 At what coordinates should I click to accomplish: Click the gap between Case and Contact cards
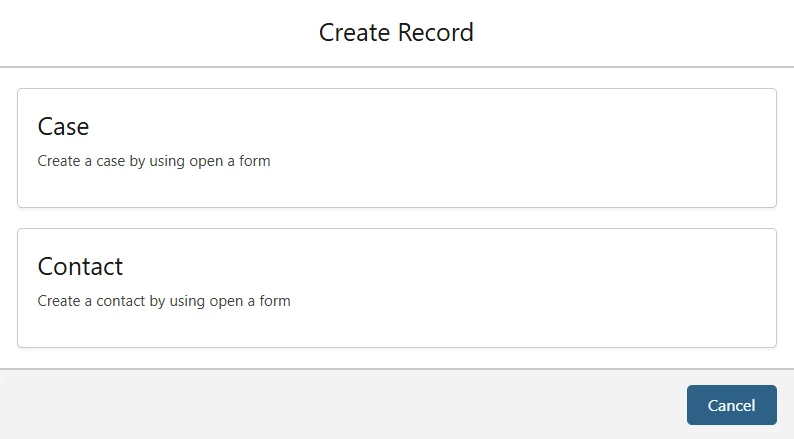point(396,218)
